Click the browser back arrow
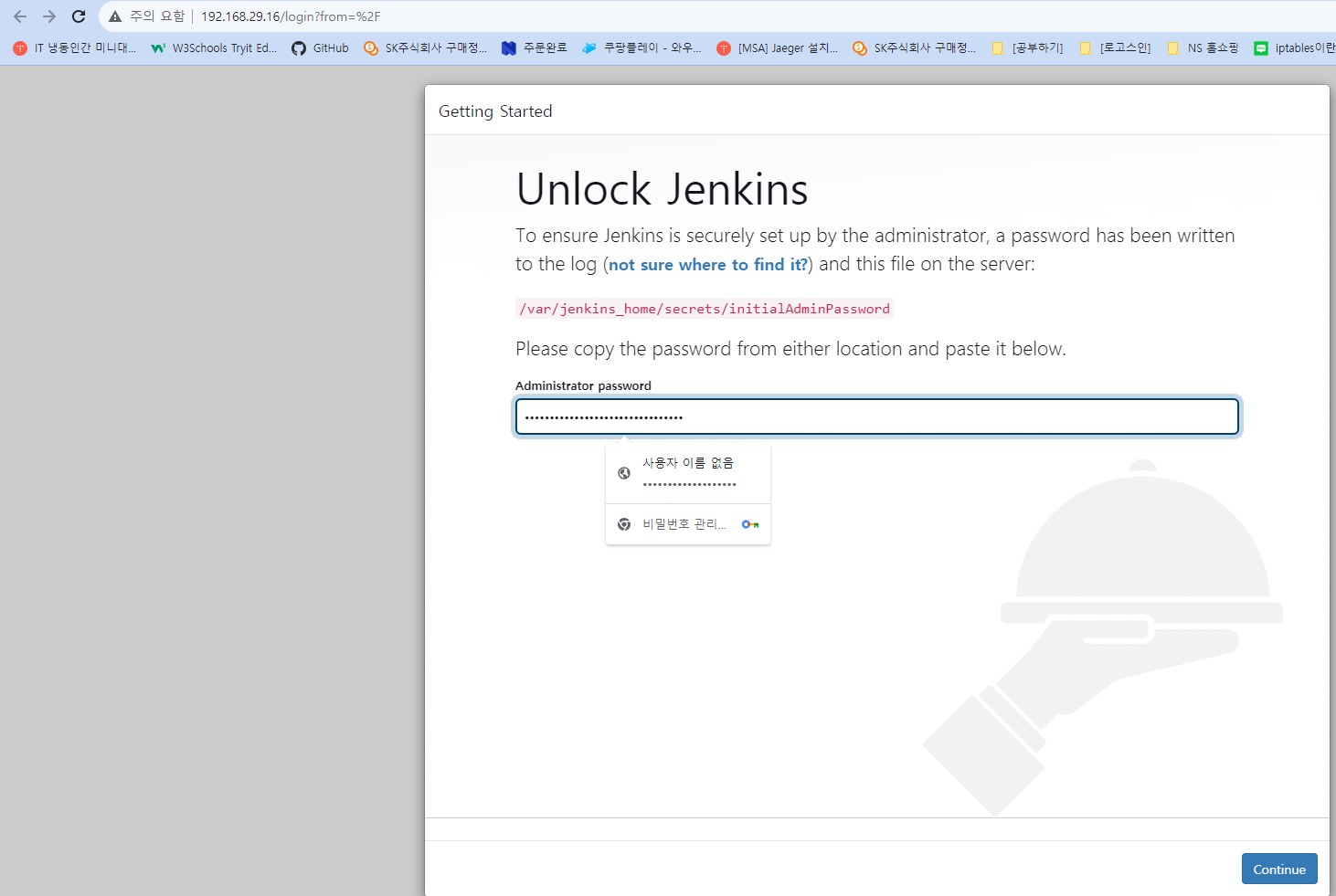Image resolution: width=1336 pixels, height=896 pixels. point(20,16)
